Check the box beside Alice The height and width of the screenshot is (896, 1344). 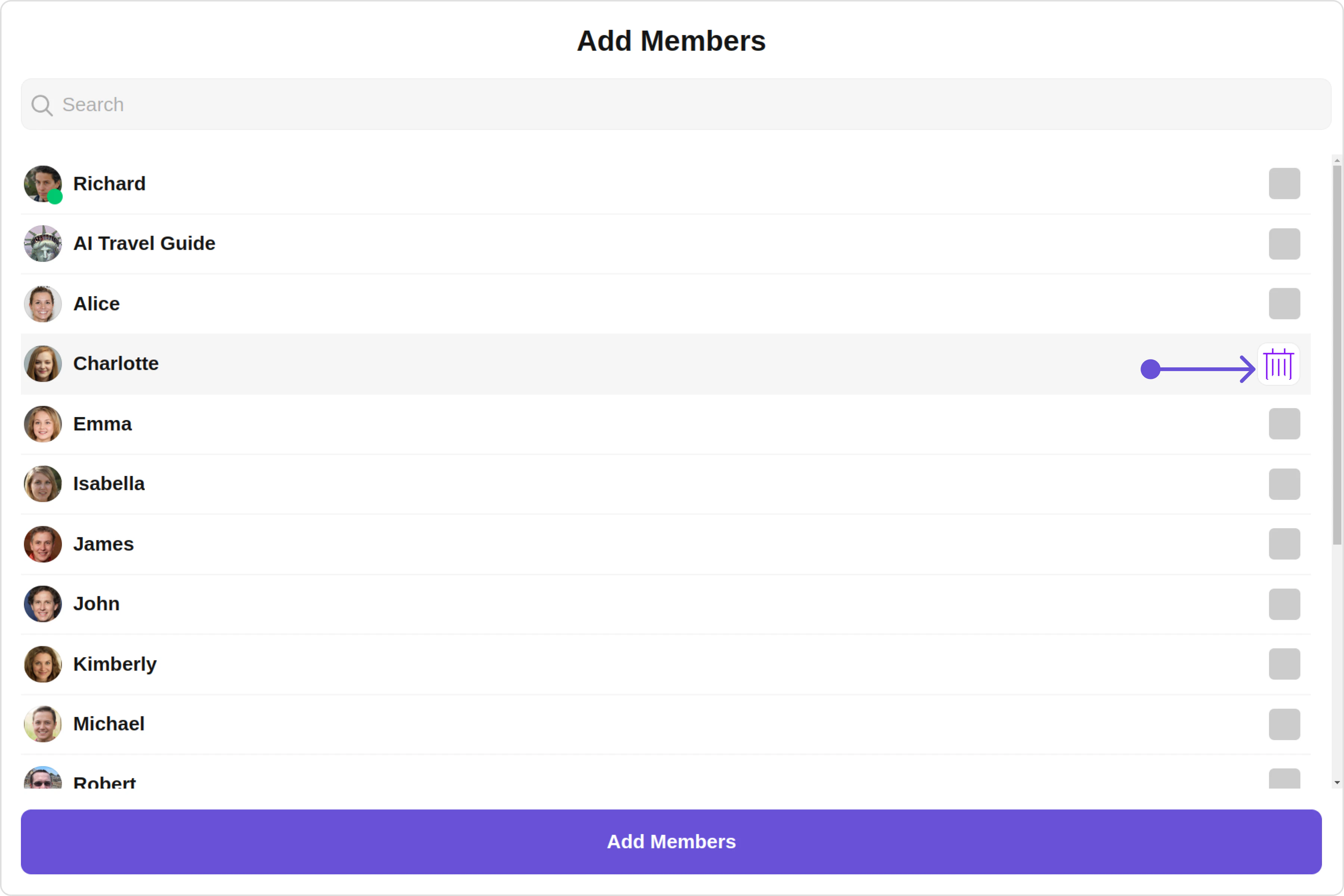tap(1284, 304)
